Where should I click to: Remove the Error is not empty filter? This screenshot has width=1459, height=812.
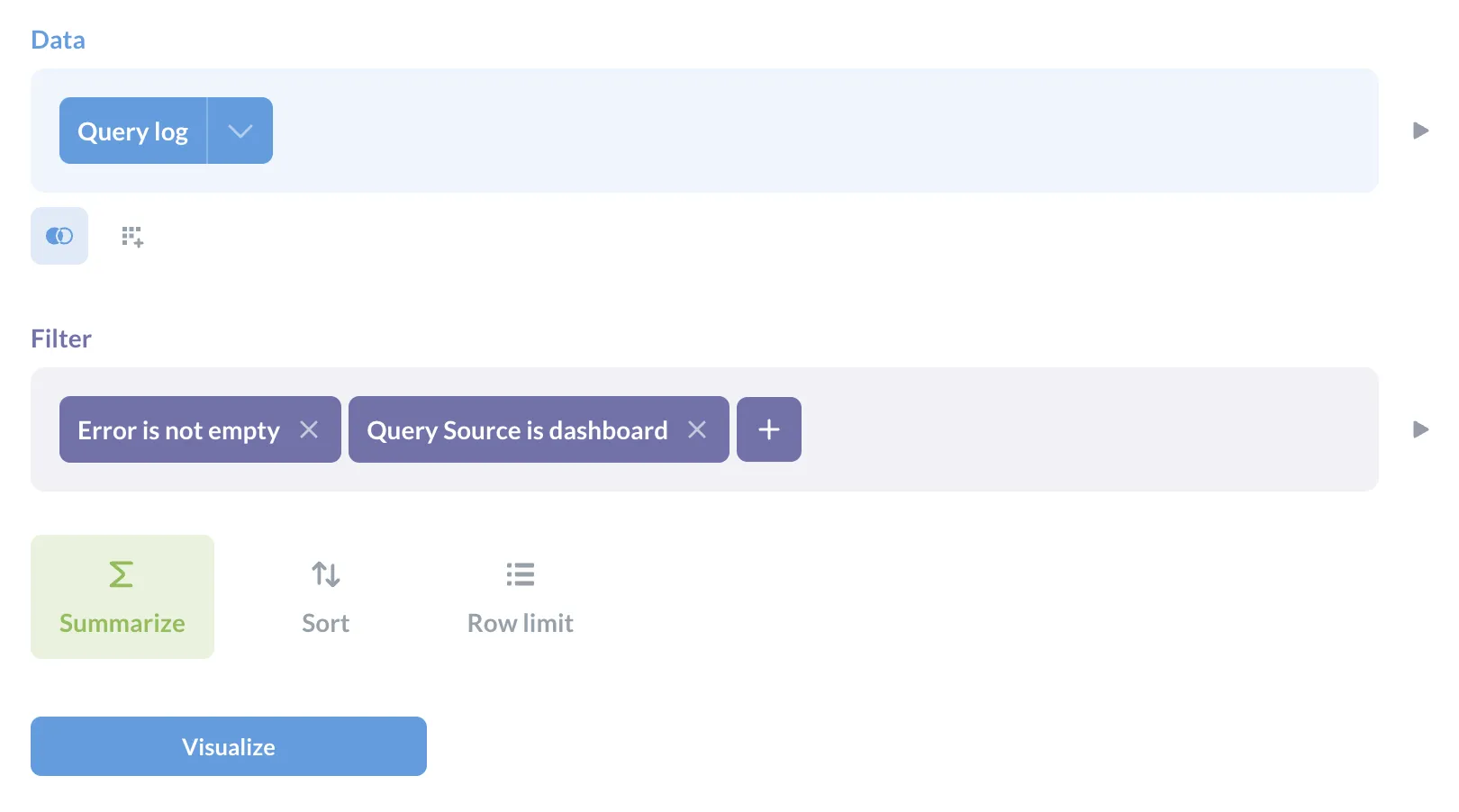pyautogui.click(x=309, y=429)
